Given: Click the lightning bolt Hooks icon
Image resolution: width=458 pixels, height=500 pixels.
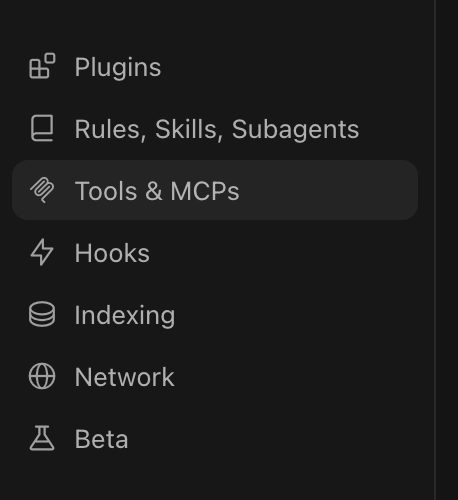Looking at the screenshot, I should click(x=42, y=252).
